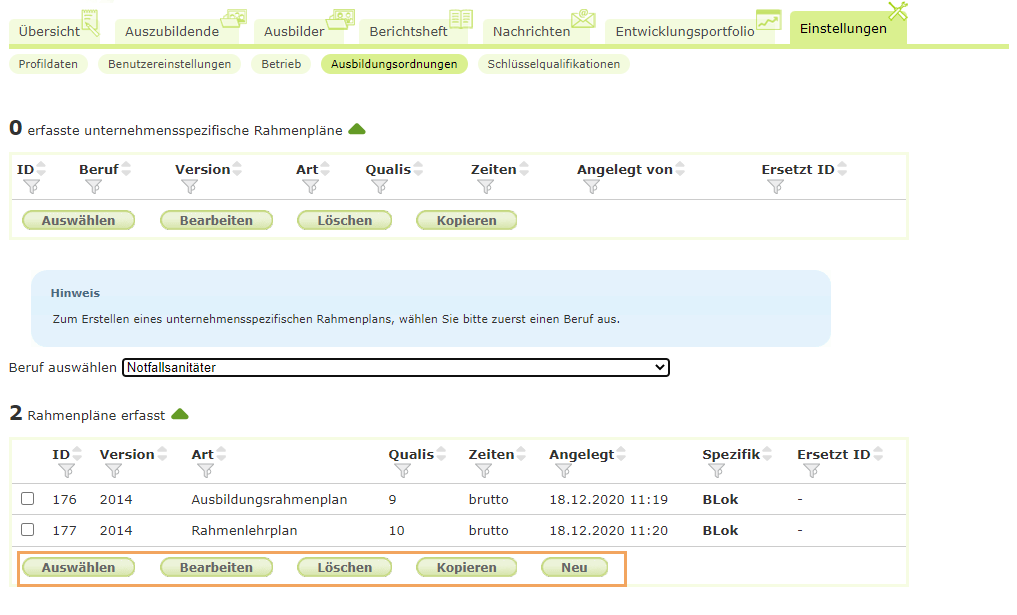Open the Schlüsselqualifikationen sub-tab
This screenshot has height=615, width=1017.
pyautogui.click(x=556, y=63)
